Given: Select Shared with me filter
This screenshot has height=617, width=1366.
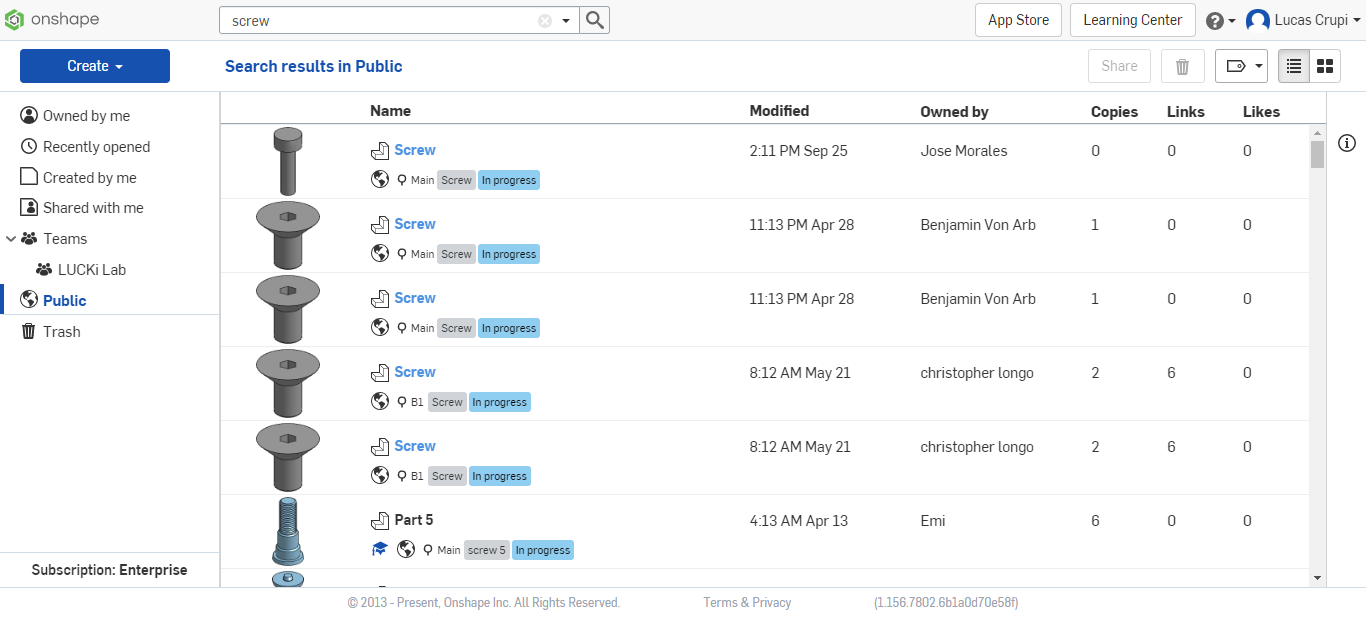Looking at the screenshot, I should (93, 208).
